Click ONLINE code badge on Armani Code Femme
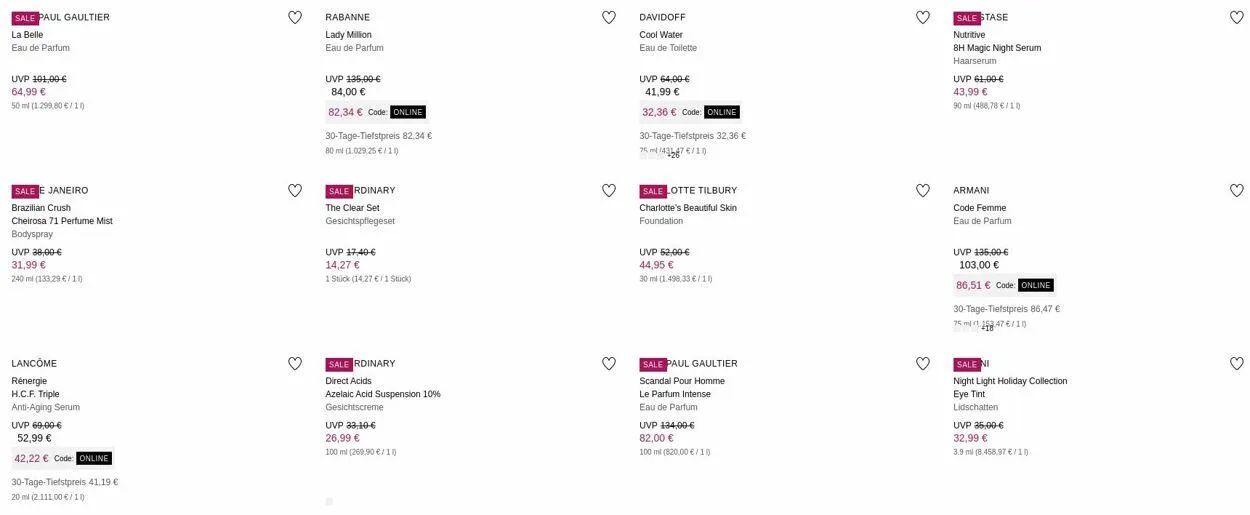 coord(1036,285)
